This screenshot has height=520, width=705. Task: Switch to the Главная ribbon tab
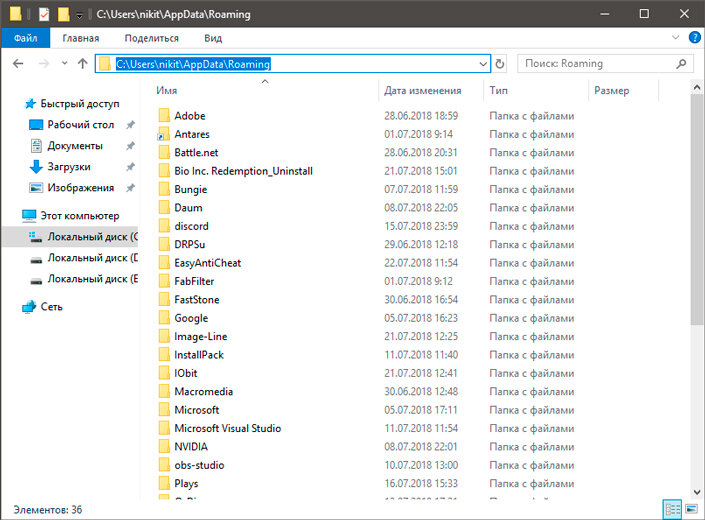[81, 38]
